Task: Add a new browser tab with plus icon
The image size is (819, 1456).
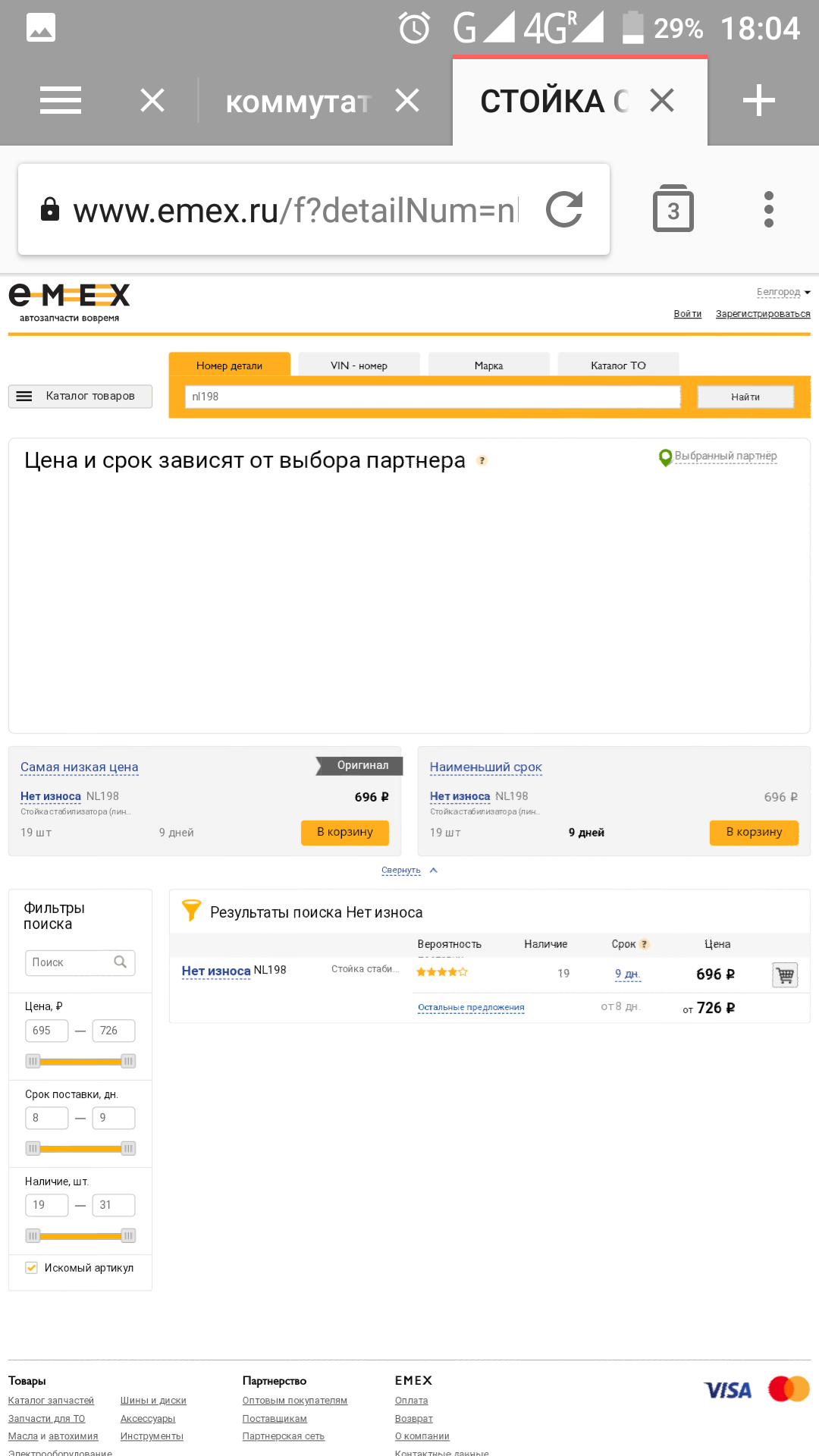Action: (x=759, y=100)
